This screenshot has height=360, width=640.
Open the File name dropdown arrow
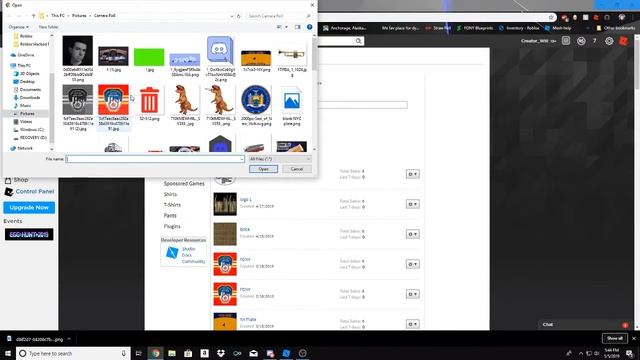241,159
